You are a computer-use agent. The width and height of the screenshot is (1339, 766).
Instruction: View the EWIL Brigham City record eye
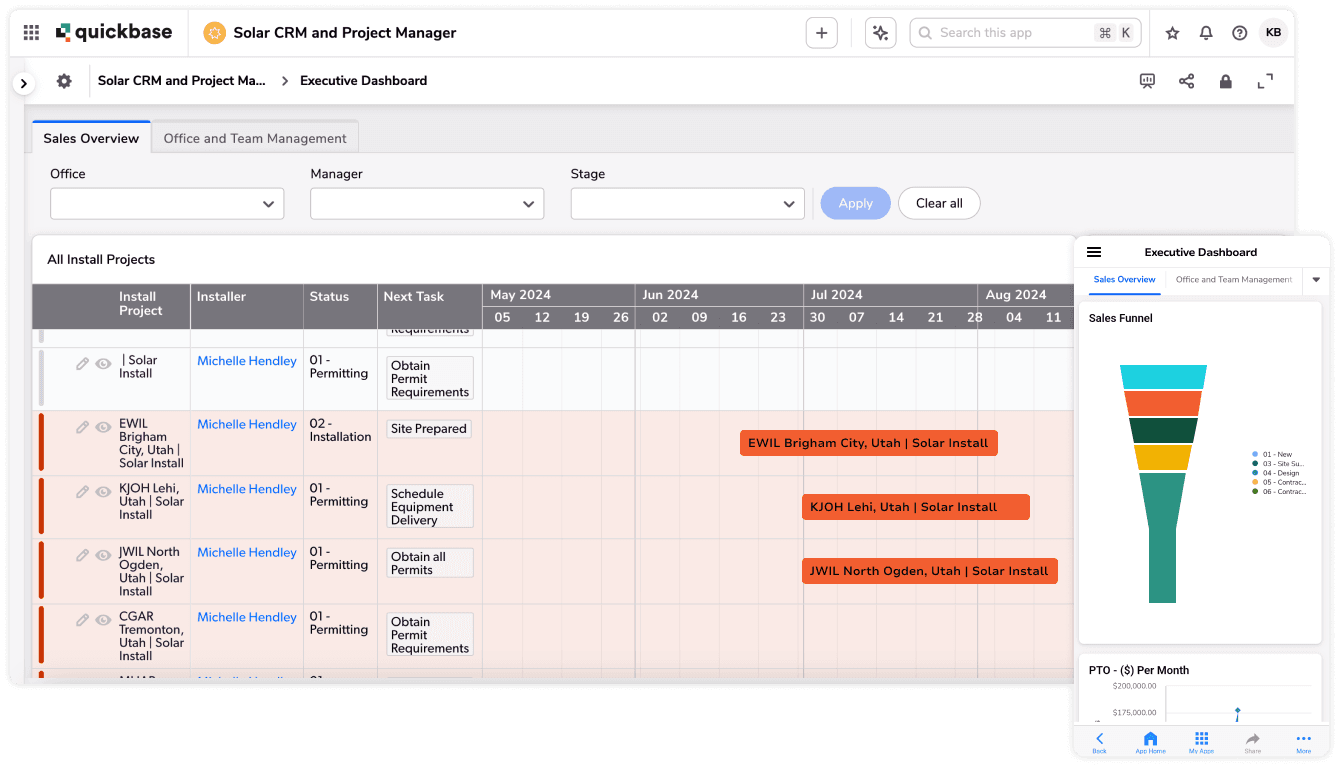tap(103, 427)
